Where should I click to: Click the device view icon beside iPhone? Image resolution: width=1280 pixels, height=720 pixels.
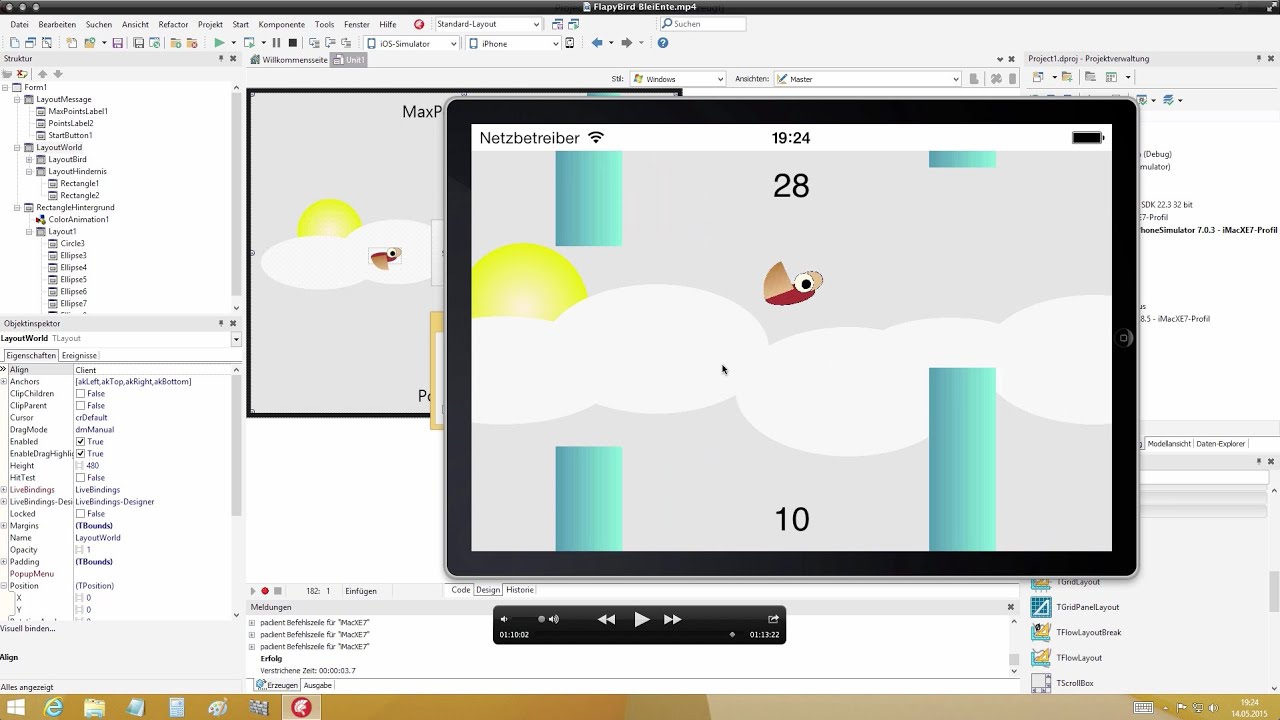(570, 43)
